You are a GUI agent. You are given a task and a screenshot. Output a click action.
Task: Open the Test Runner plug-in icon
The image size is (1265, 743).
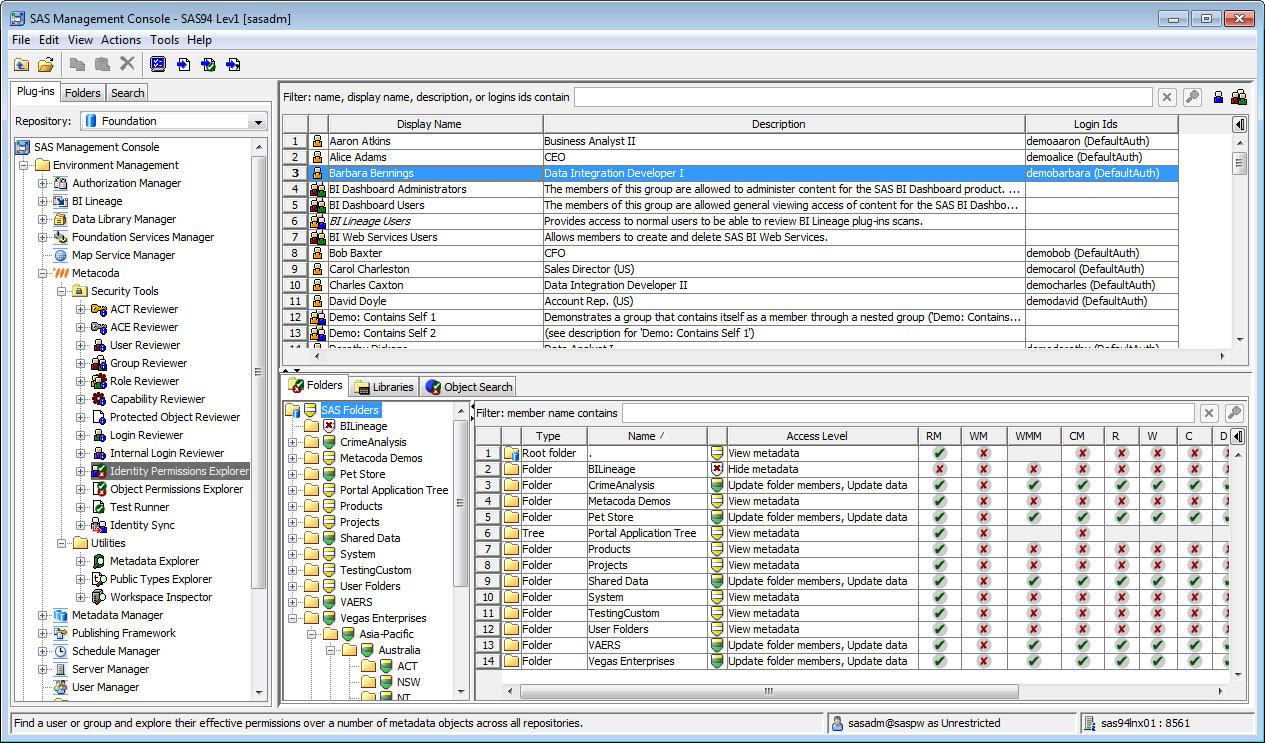click(99, 507)
